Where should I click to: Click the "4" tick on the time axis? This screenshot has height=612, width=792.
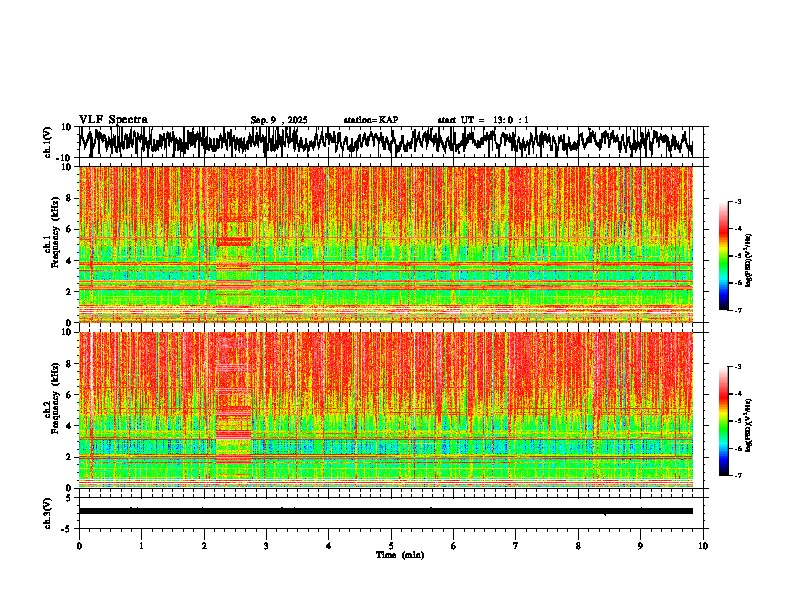pyautogui.click(x=329, y=546)
